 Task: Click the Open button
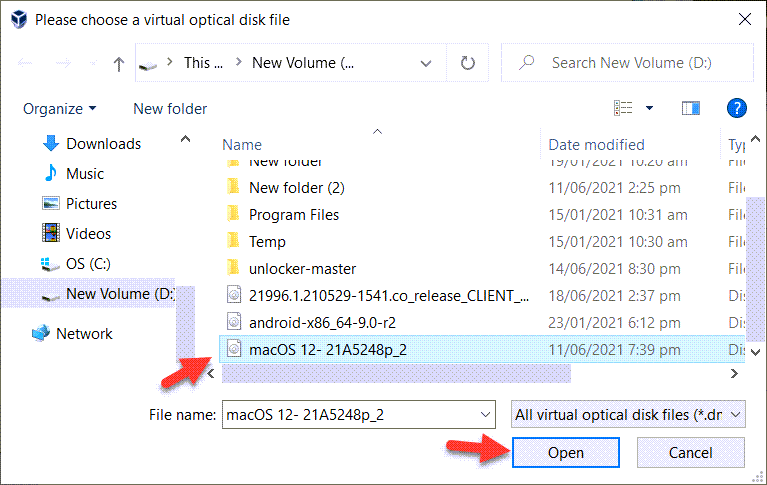(565, 453)
